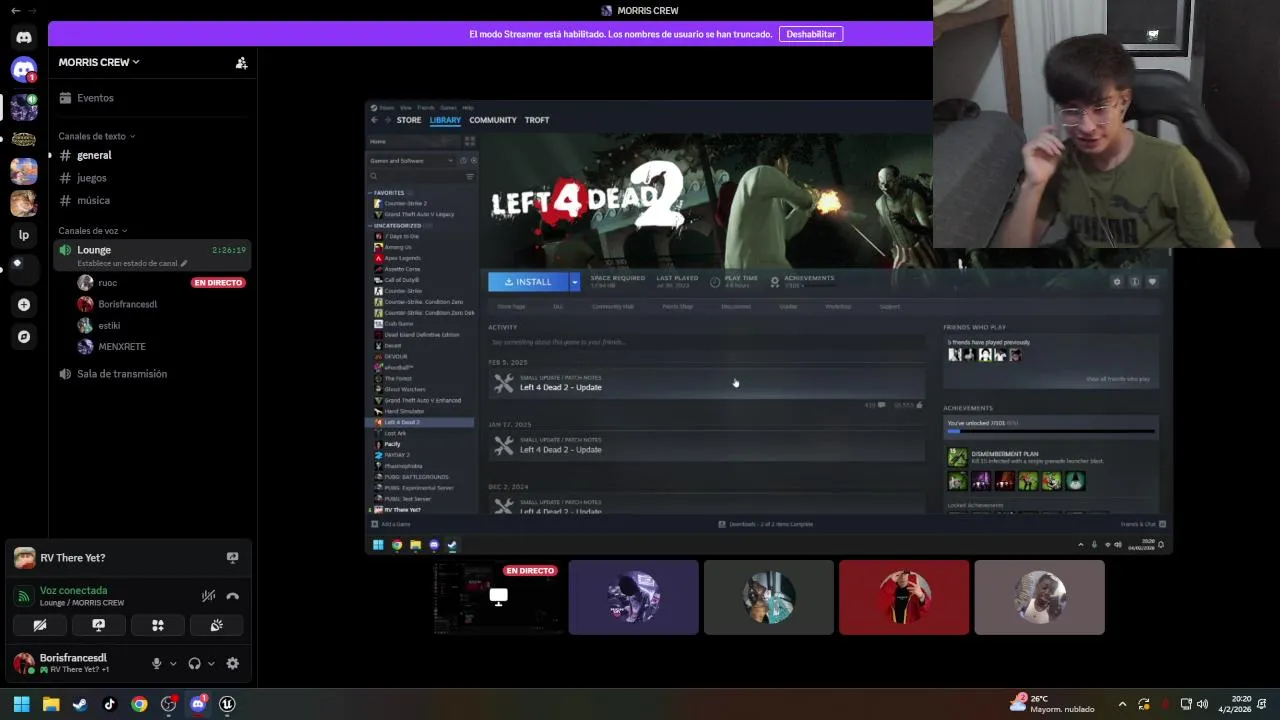Invite people to MORRIS CREW icon
The image size is (1280, 720).
coord(241,62)
